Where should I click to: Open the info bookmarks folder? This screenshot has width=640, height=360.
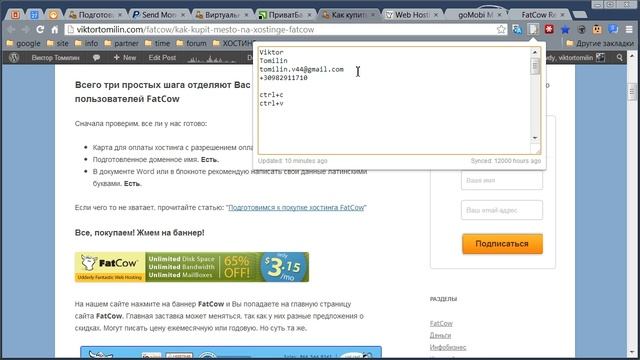click(86, 43)
